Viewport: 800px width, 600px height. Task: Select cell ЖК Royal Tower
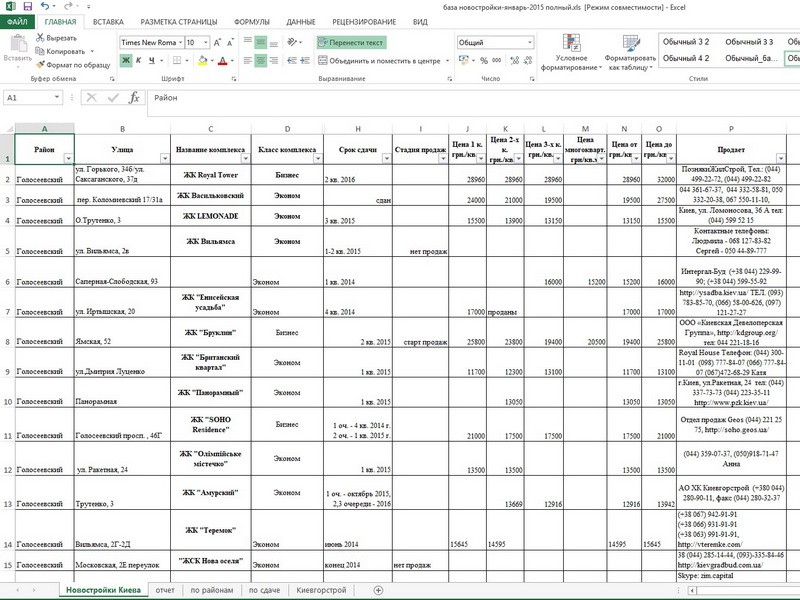click(x=210, y=174)
